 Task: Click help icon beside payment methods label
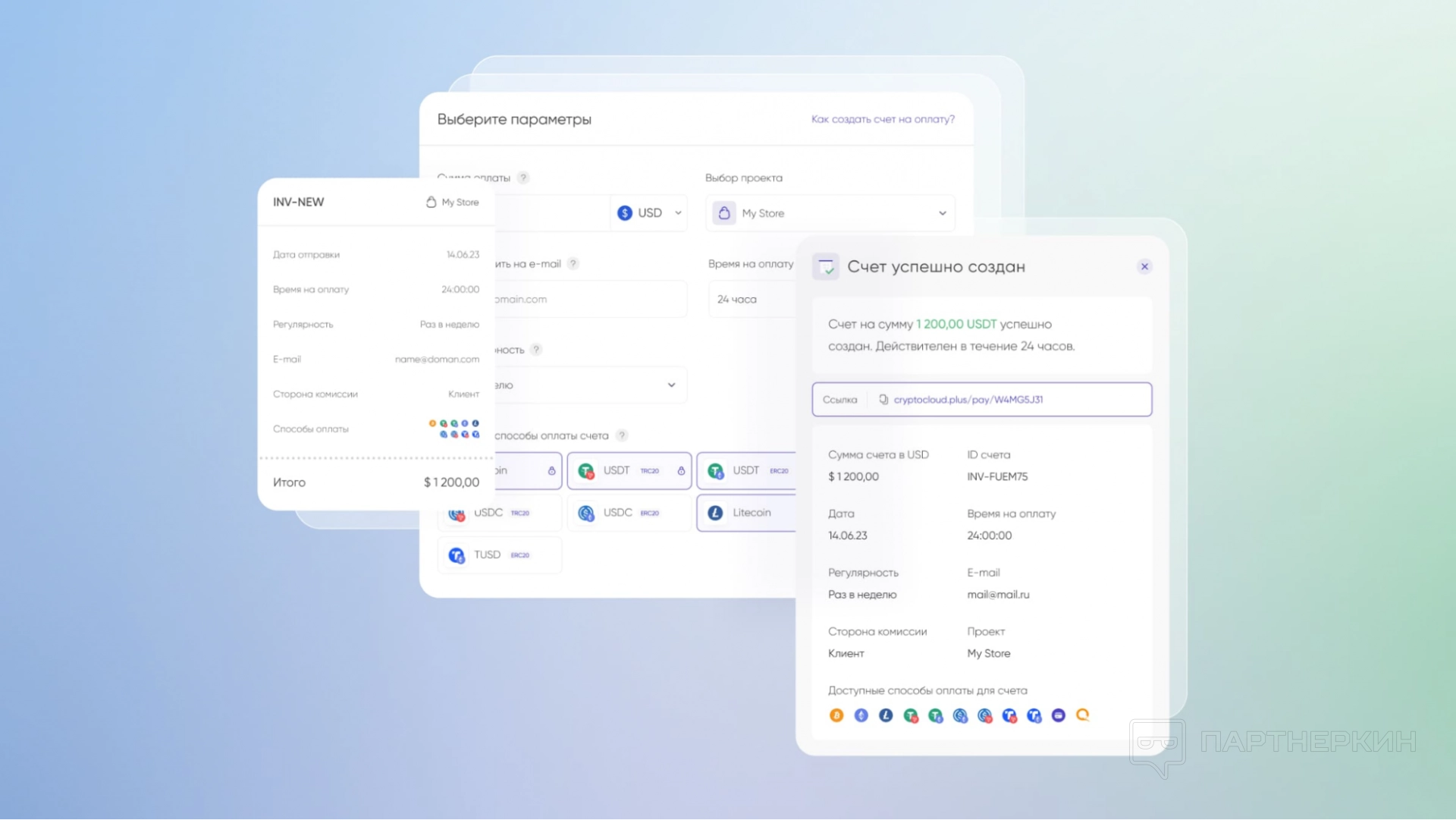pos(622,435)
